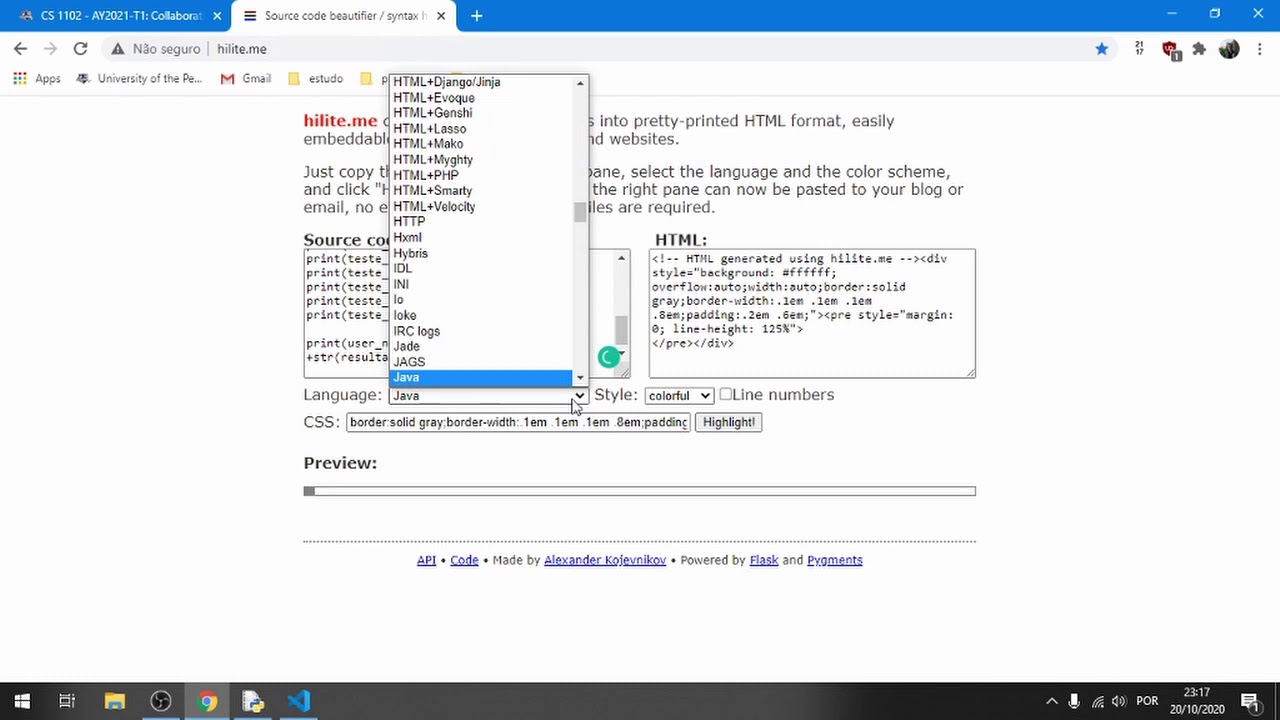Viewport: 1280px width, 720px height.
Task: Open the Flask link
Action: click(x=763, y=560)
